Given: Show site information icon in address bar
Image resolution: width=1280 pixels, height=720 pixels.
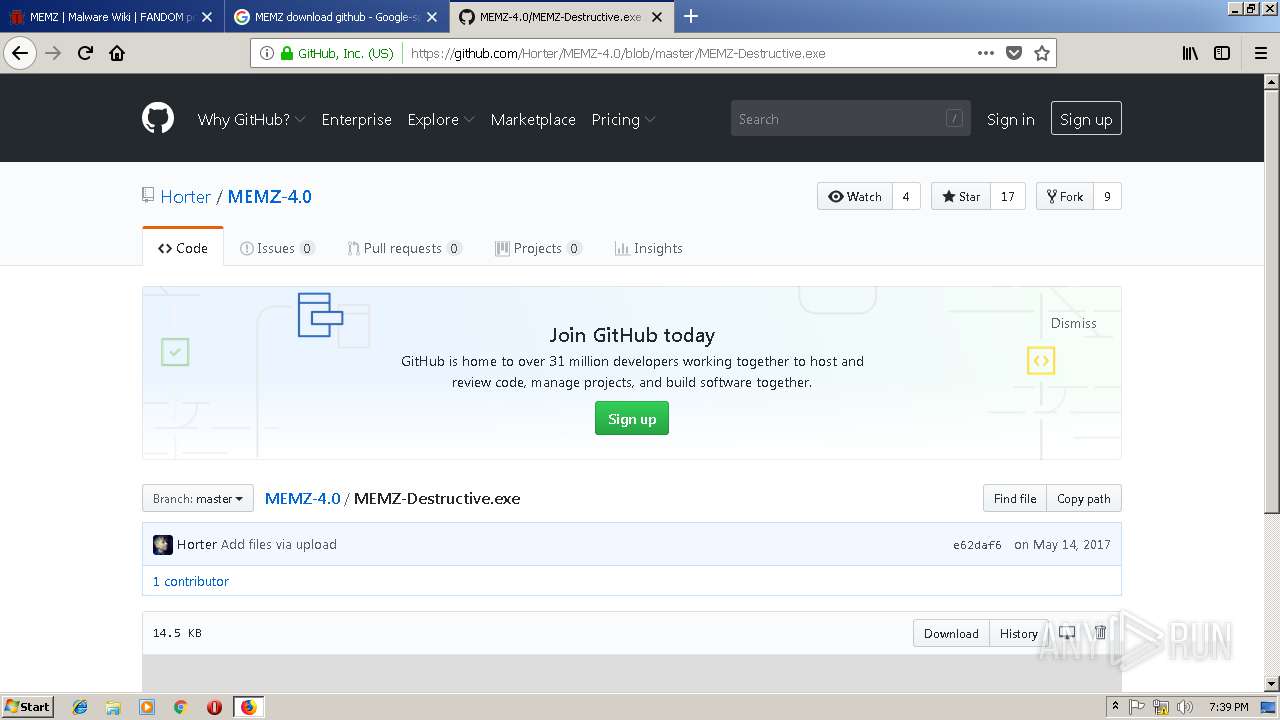Looking at the screenshot, I should (267, 53).
